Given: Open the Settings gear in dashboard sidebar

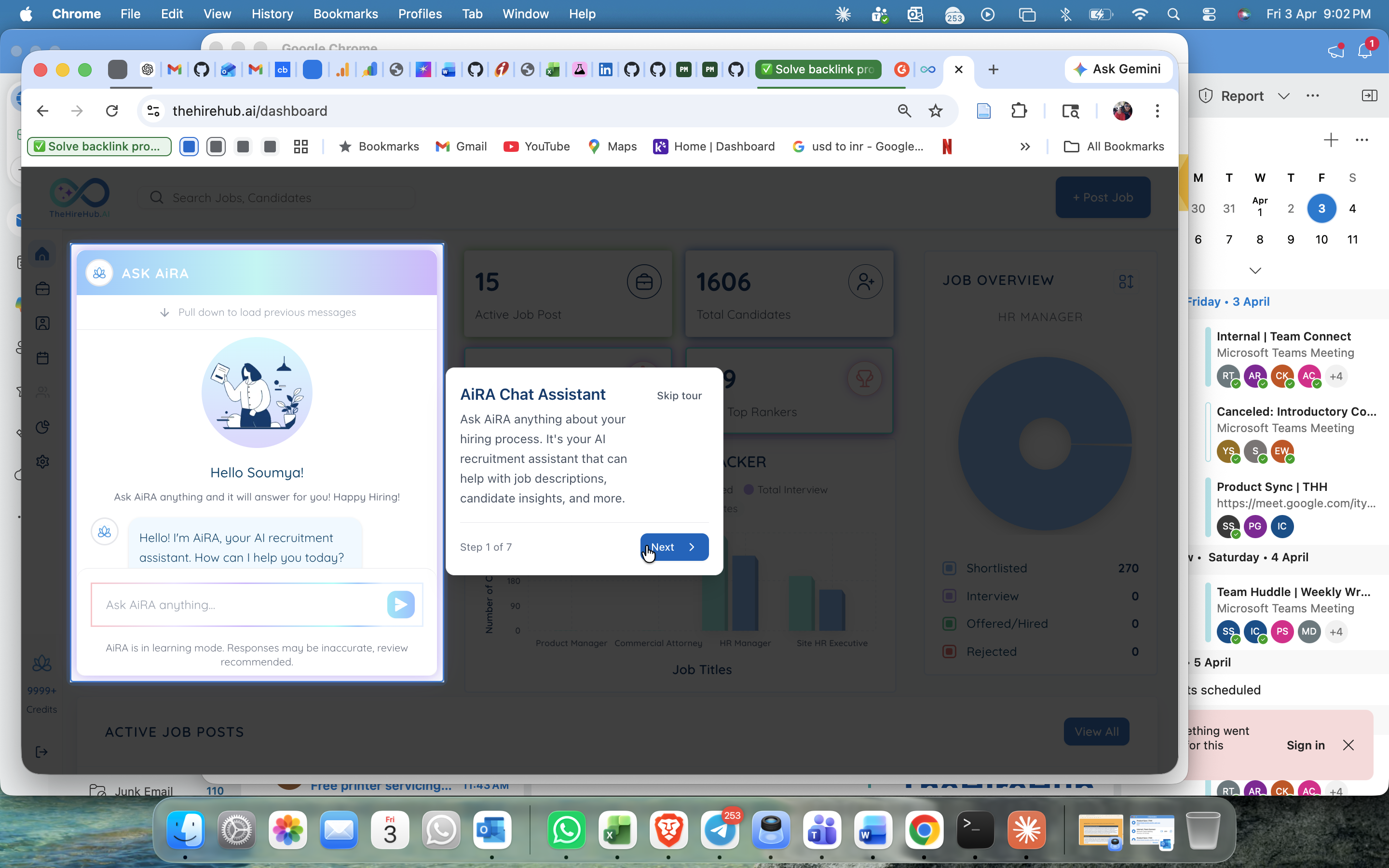Looking at the screenshot, I should pyautogui.click(x=42, y=461).
